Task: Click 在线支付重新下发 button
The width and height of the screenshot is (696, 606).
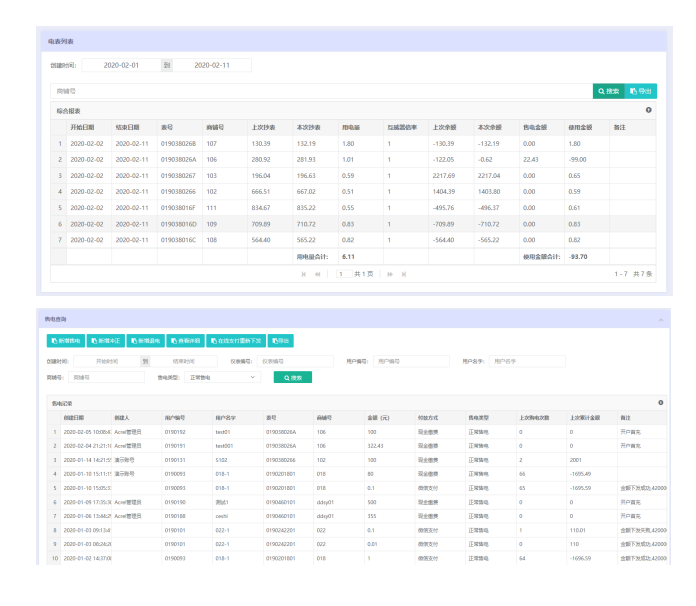Action: (236, 341)
